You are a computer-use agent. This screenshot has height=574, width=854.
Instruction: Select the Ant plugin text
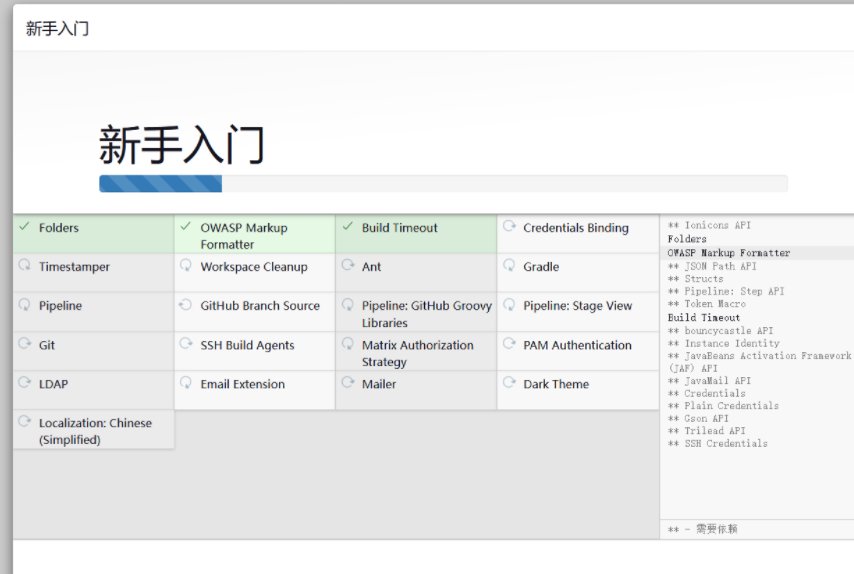click(x=371, y=267)
